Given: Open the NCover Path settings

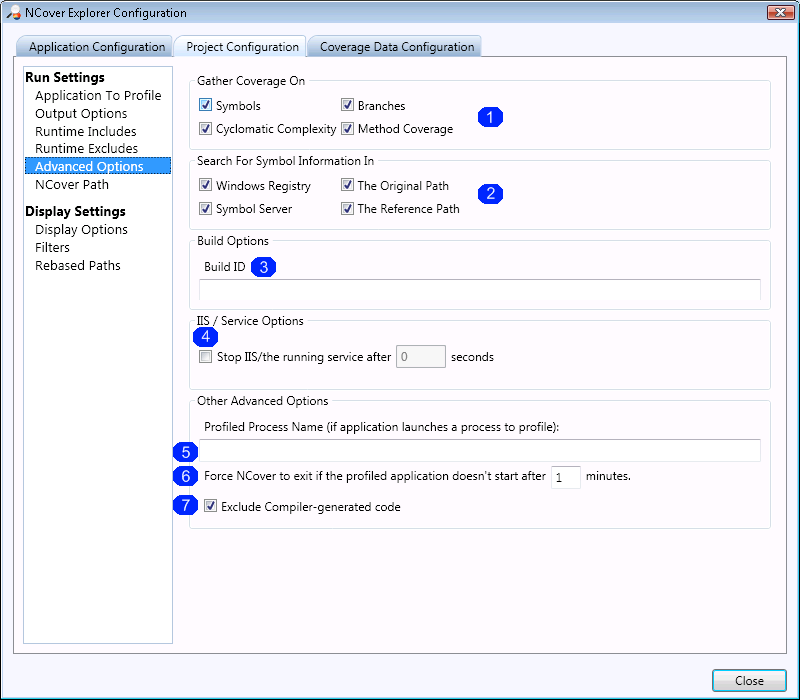Looking at the screenshot, I should click(x=72, y=184).
